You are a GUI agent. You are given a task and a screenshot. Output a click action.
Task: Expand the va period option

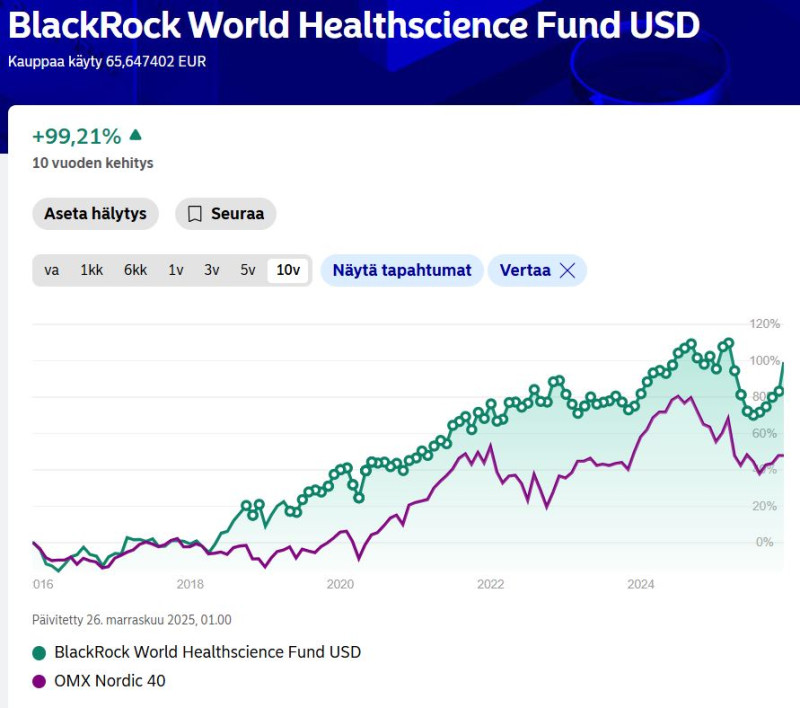click(x=52, y=269)
